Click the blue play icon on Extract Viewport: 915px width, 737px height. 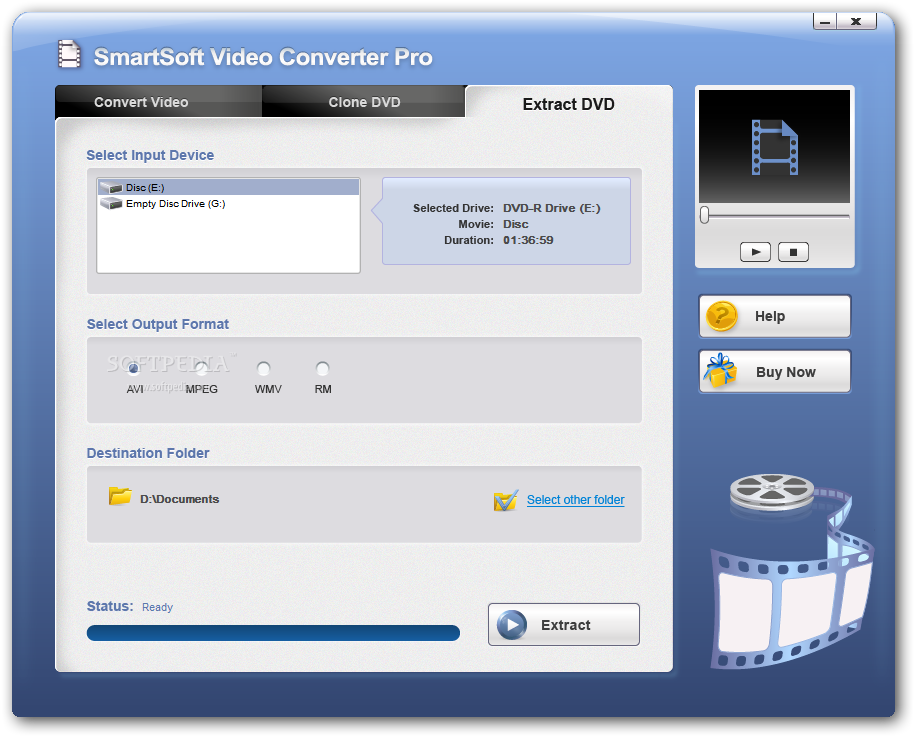[512, 624]
